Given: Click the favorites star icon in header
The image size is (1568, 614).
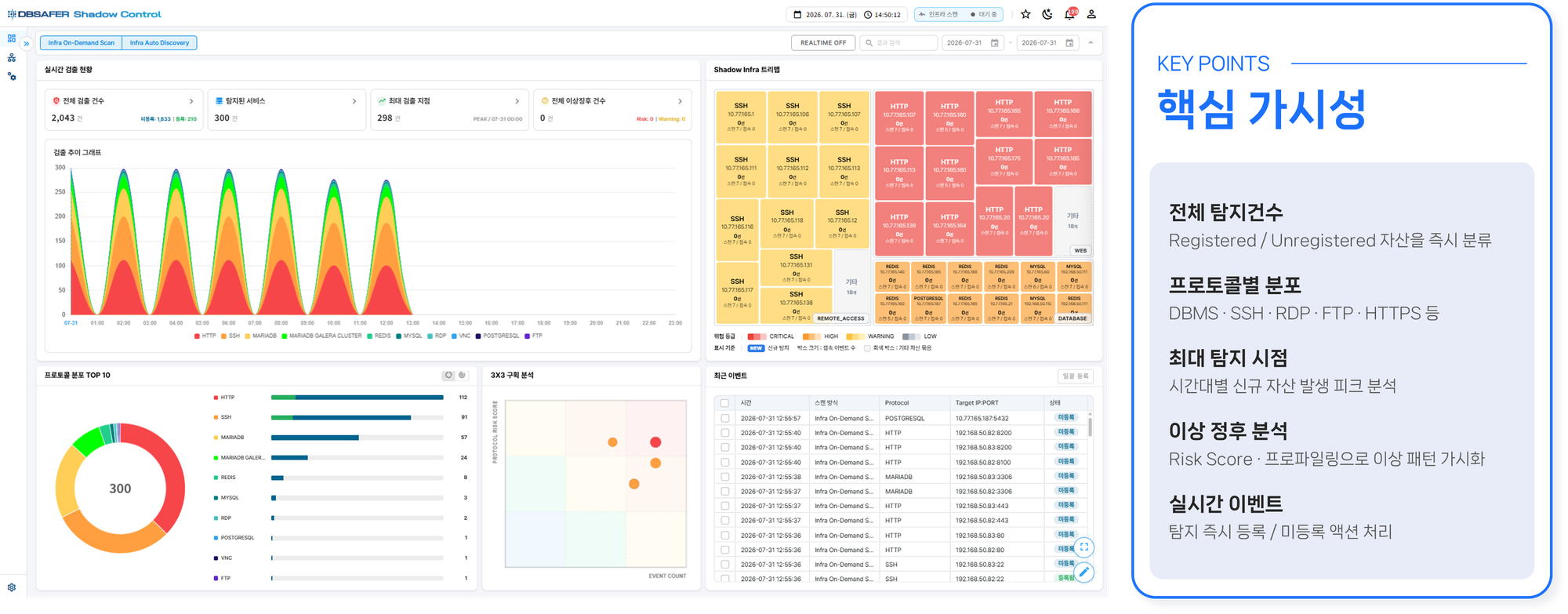Looking at the screenshot, I should point(1025,14).
